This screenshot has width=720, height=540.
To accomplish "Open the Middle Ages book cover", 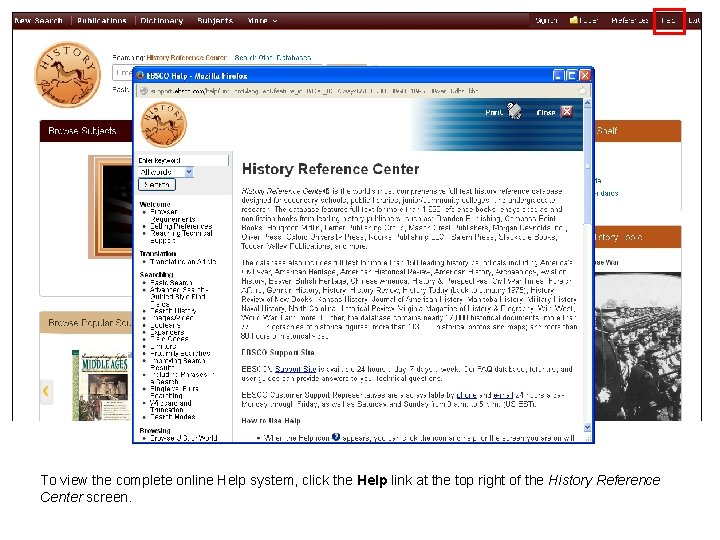I will [101, 385].
